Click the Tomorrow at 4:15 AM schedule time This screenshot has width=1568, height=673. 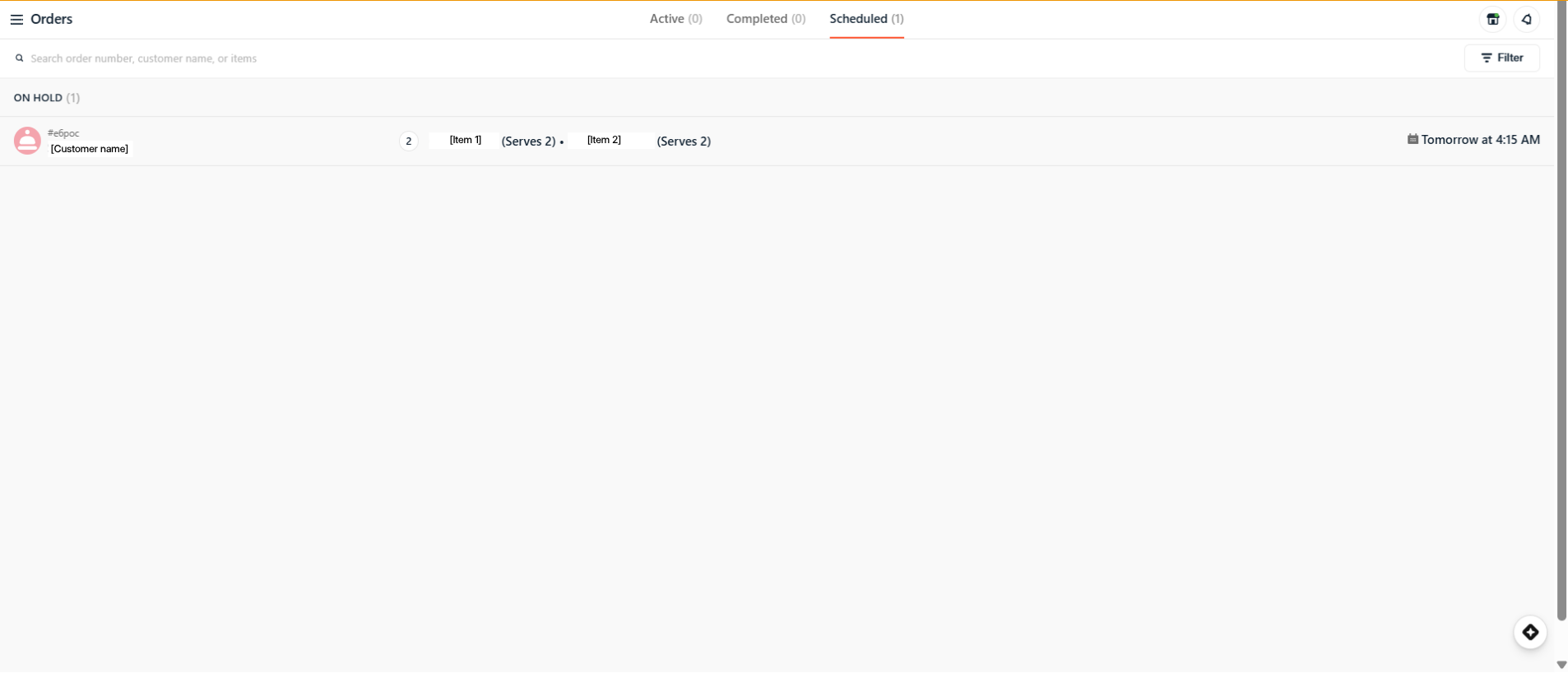click(x=1481, y=140)
